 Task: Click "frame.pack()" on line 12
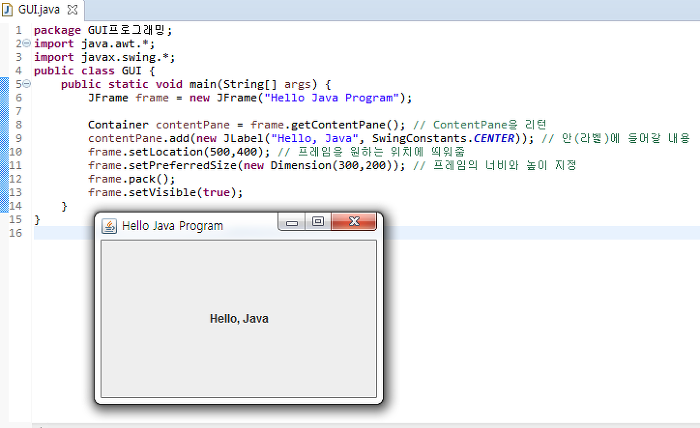pos(128,179)
